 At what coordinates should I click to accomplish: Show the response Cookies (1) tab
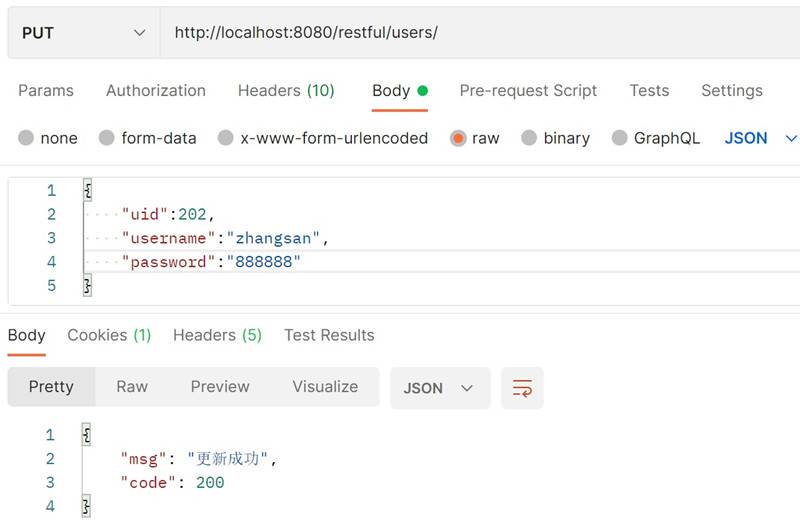coord(109,335)
